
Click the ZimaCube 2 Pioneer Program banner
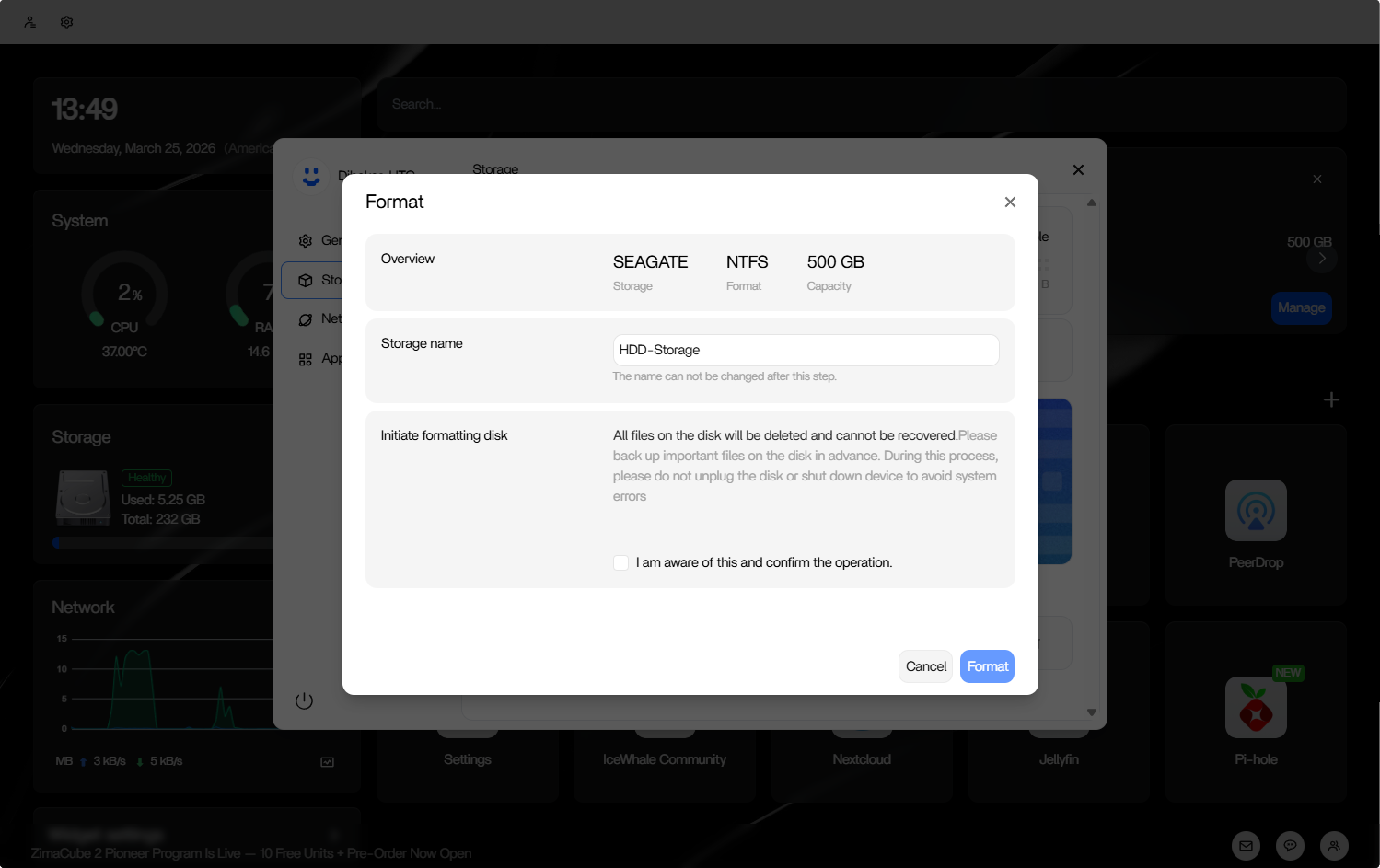pos(251,853)
